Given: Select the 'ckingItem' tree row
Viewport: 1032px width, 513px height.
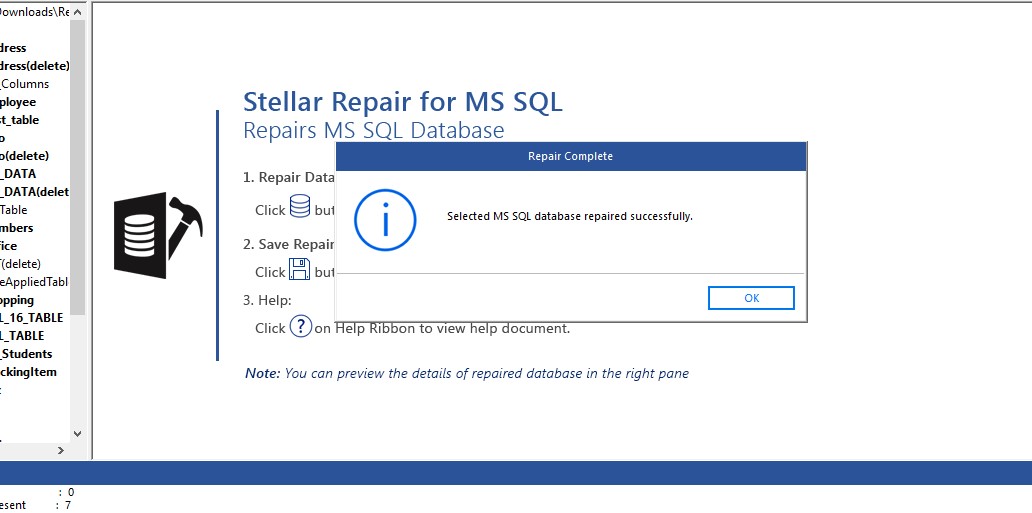Looking at the screenshot, I should coord(28,371).
